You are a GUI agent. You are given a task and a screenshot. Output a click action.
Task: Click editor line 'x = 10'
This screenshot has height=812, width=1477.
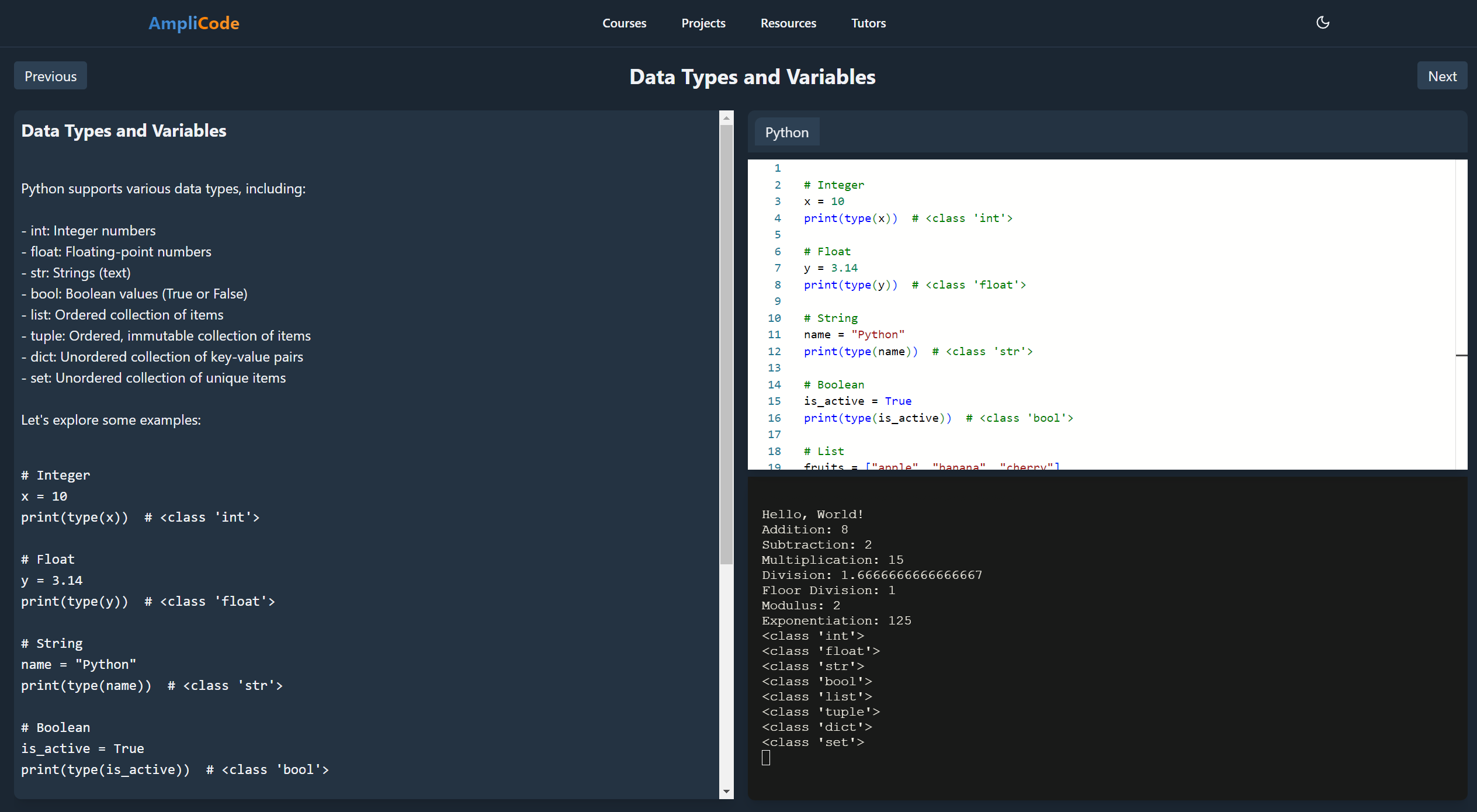[824, 202]
